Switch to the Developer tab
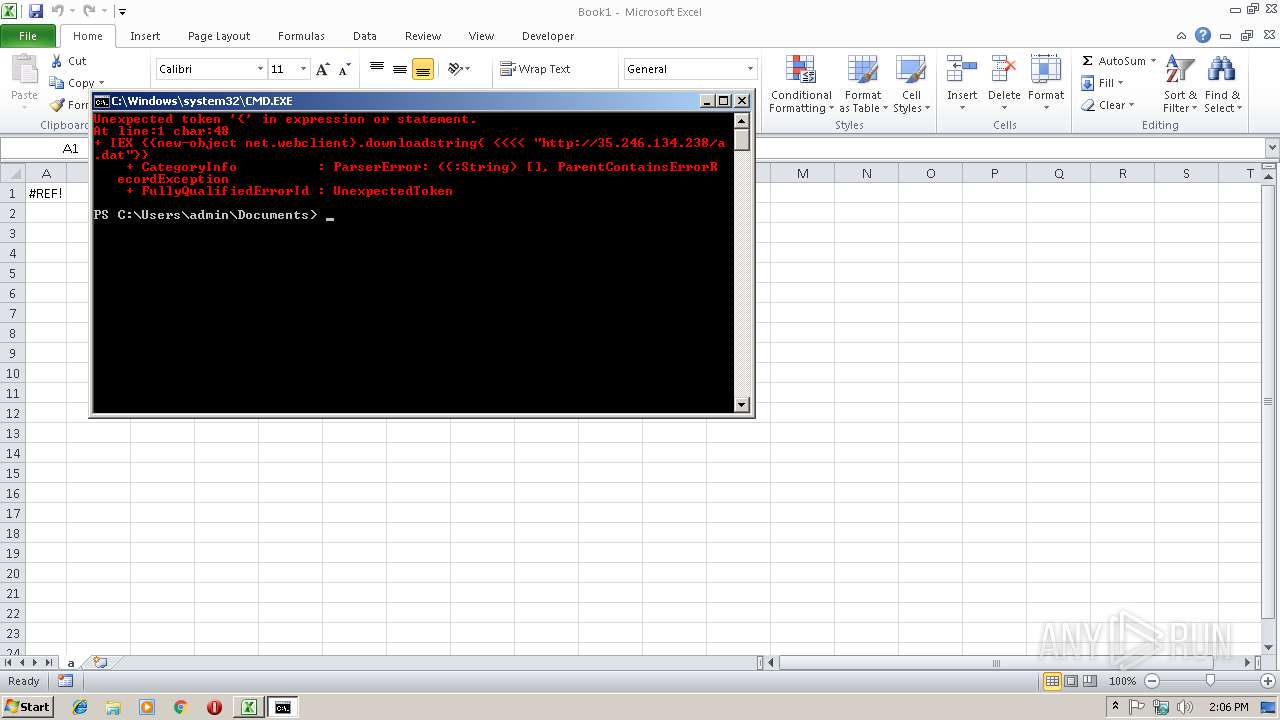1280x720 pixels. (548, 36)
